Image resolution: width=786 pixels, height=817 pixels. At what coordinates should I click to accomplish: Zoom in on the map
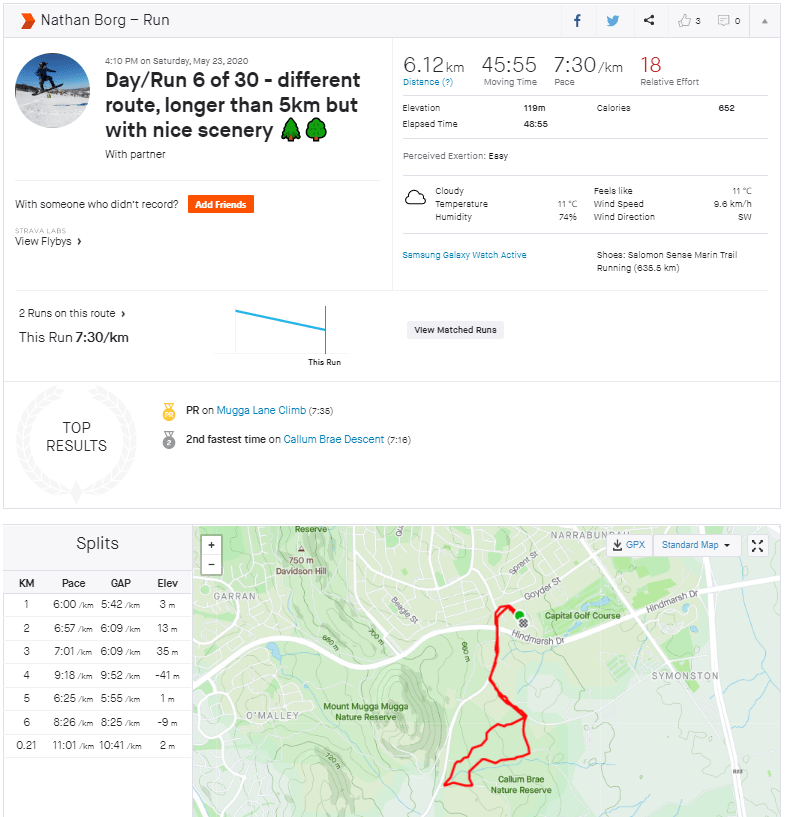211,546
